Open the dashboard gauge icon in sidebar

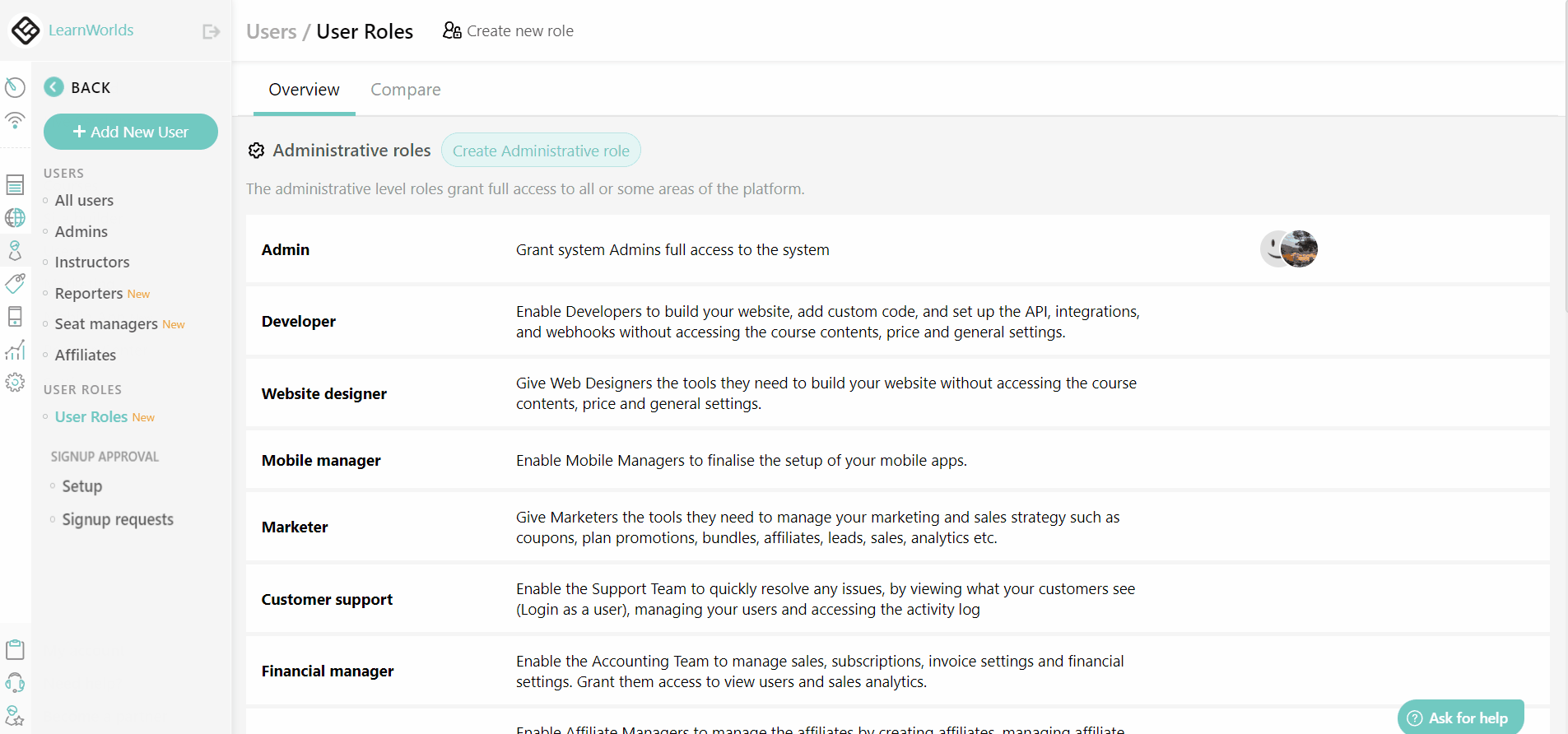pyautogui.click(x=15, y=86)
